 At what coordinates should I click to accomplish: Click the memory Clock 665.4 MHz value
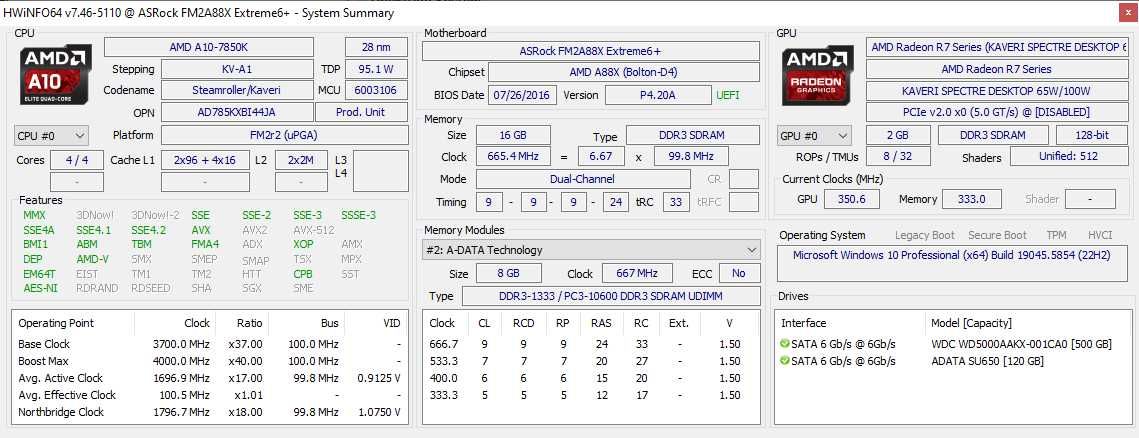coord(513,156)
